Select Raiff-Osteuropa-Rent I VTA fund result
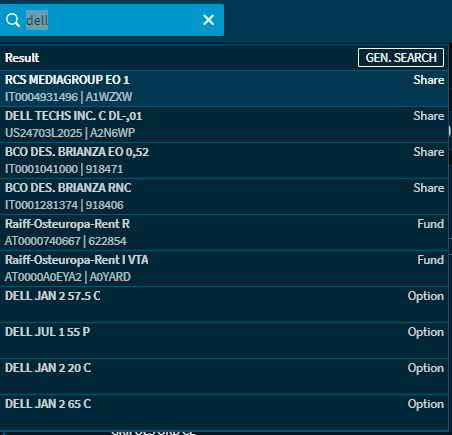 click(224, 268)
